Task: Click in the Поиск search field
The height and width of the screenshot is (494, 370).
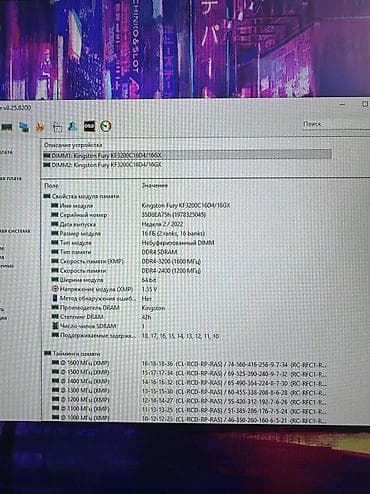Action: click(335, 124)
